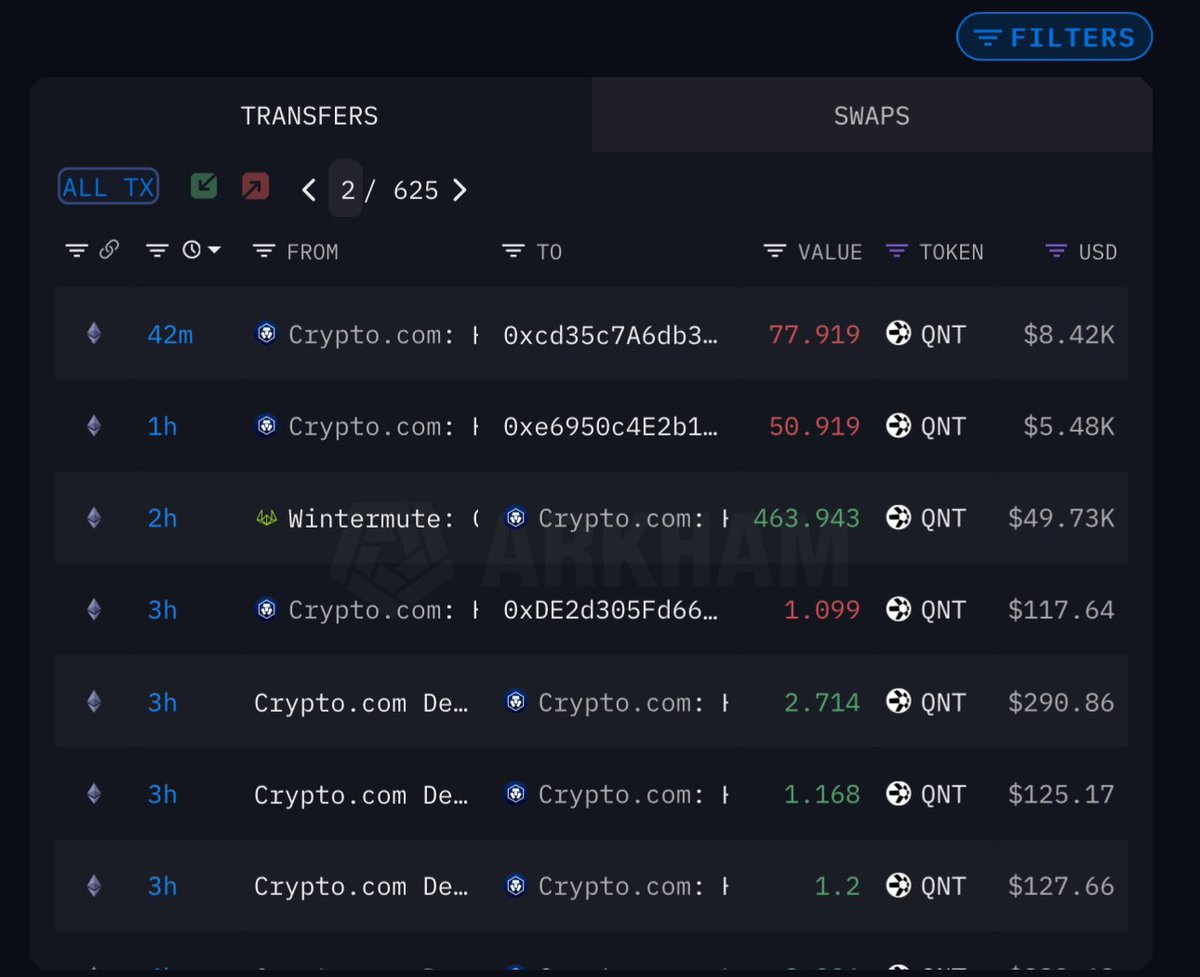Click QNT token in the $117.64 row
Image resolution: width=1200 pixels, height=977 pixels.
coord(927,610)
